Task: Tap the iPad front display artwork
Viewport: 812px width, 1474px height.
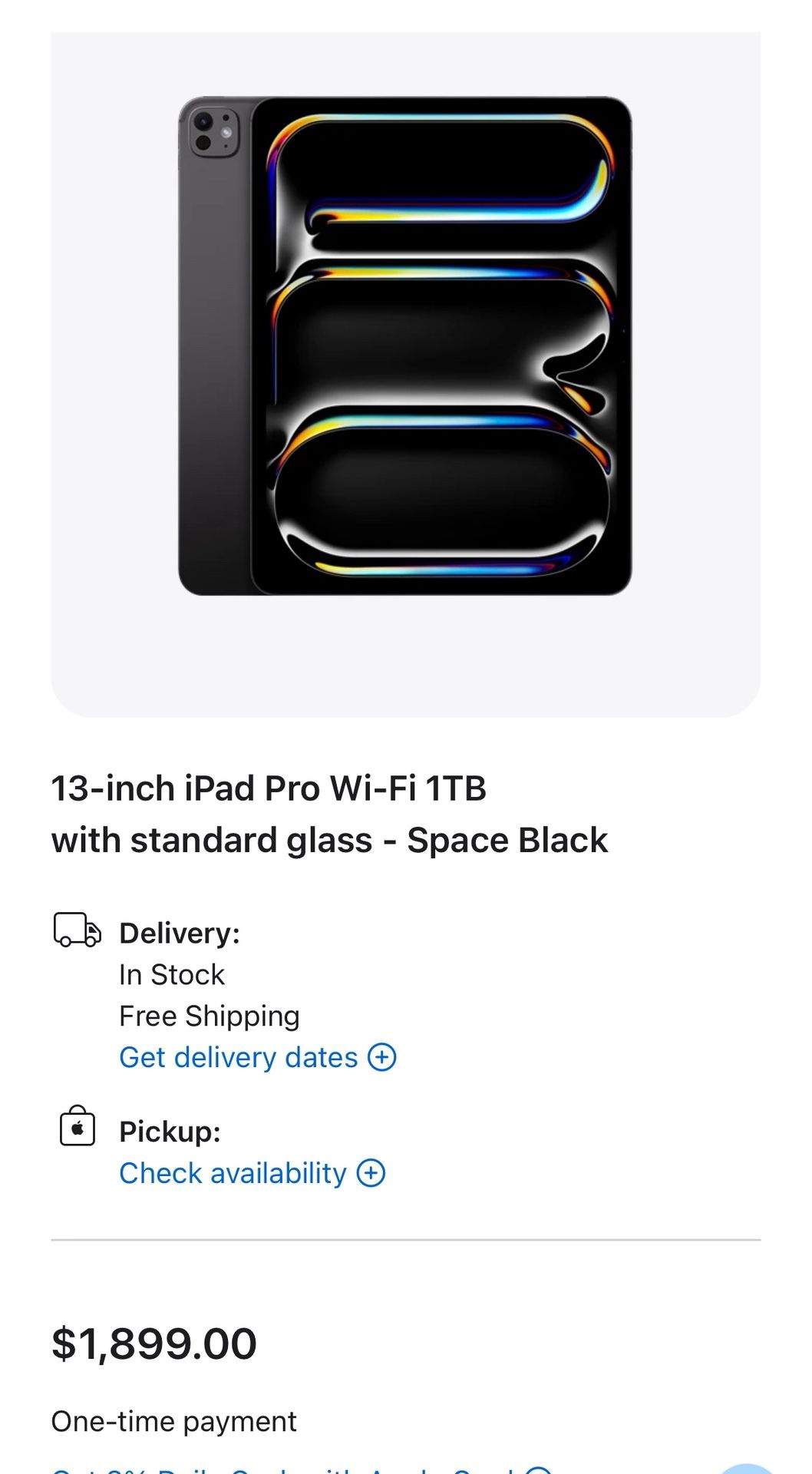Action: pos(441,345)
